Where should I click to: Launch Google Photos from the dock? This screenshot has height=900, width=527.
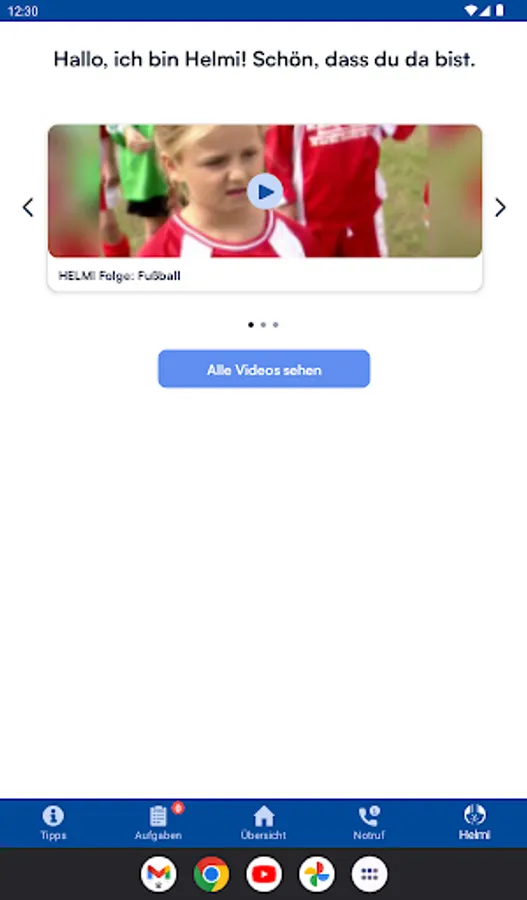pyautogui.click(x=317, y=874)
